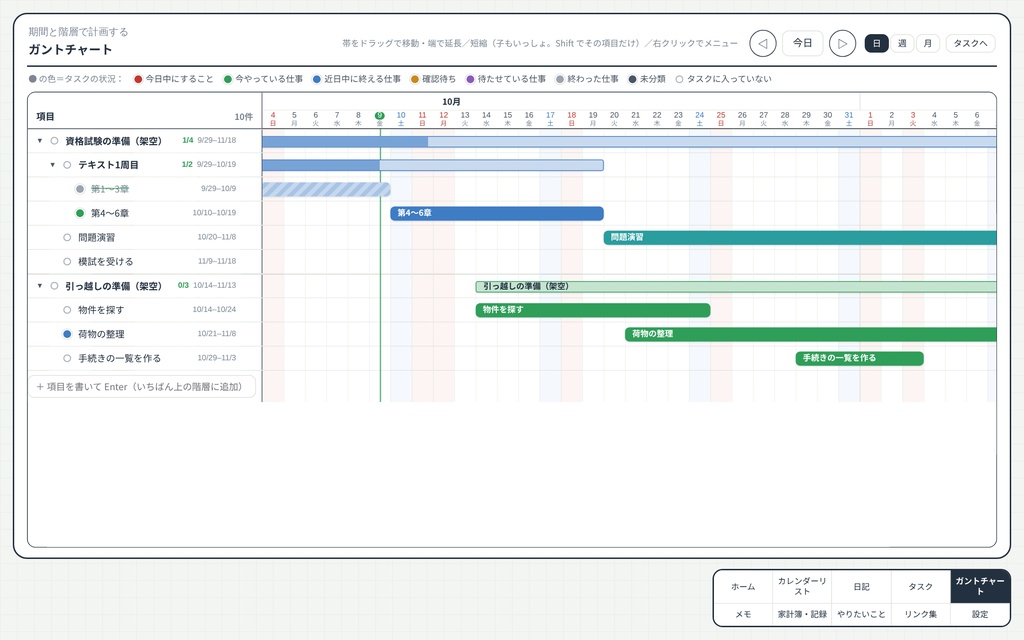Click the status circle beside 物件を探す
This screenshot has height=640, width=1024.
click(x=67, y=310)
